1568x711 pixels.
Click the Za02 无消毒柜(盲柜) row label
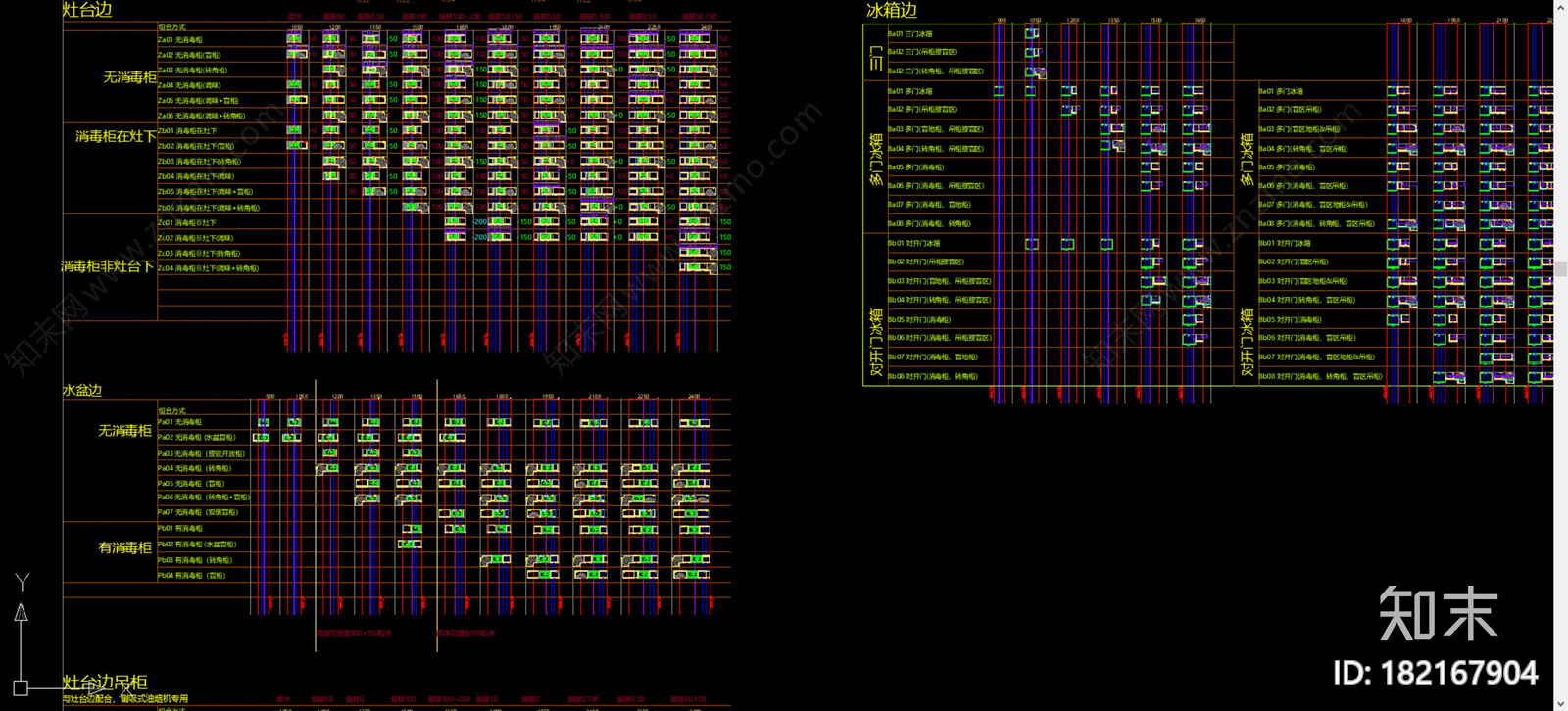189,55
